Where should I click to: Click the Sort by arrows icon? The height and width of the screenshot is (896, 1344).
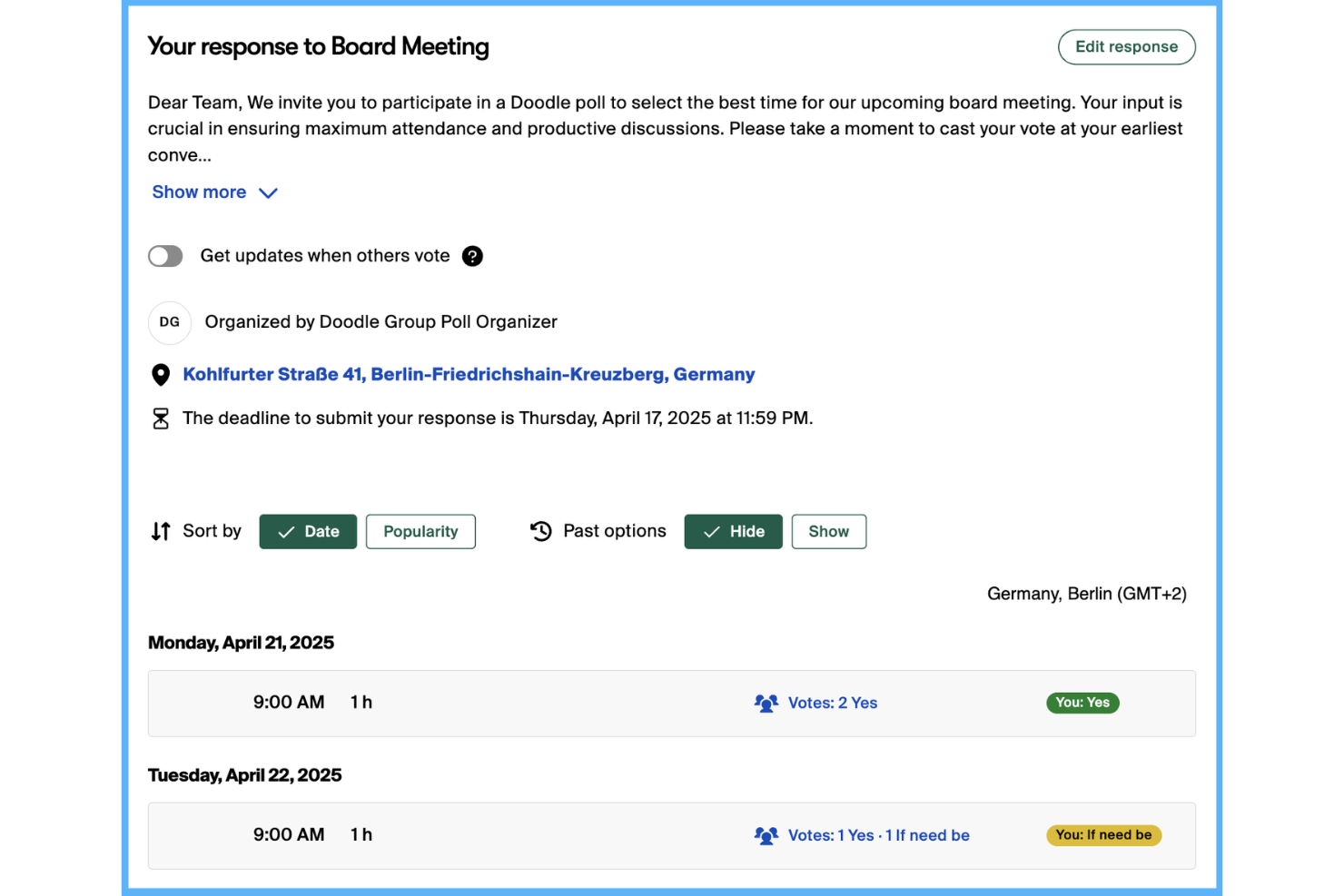click(x=161, y=531)
